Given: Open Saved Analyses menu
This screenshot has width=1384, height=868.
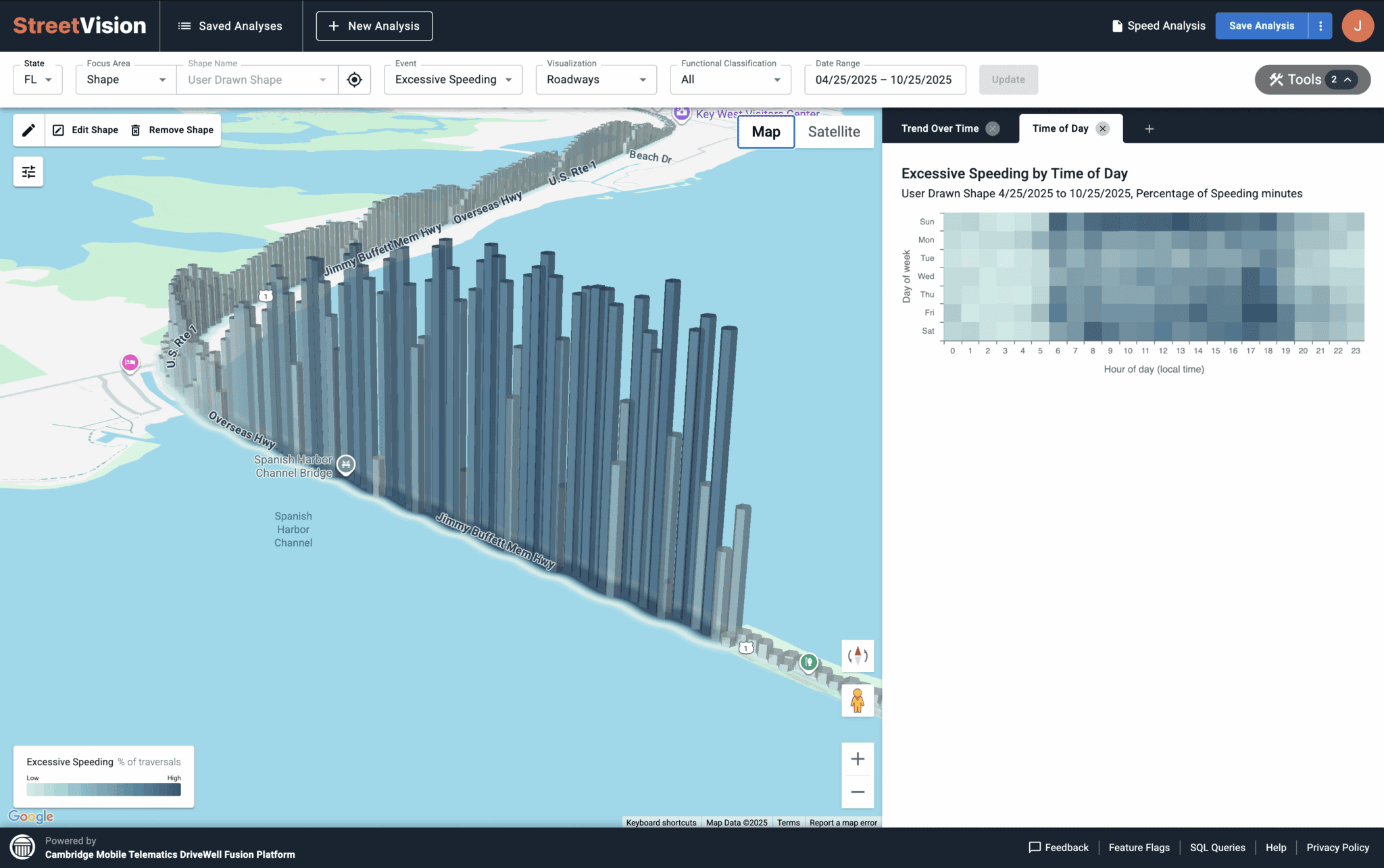Looking at the screenshot, I should click(x=230, y=26).
